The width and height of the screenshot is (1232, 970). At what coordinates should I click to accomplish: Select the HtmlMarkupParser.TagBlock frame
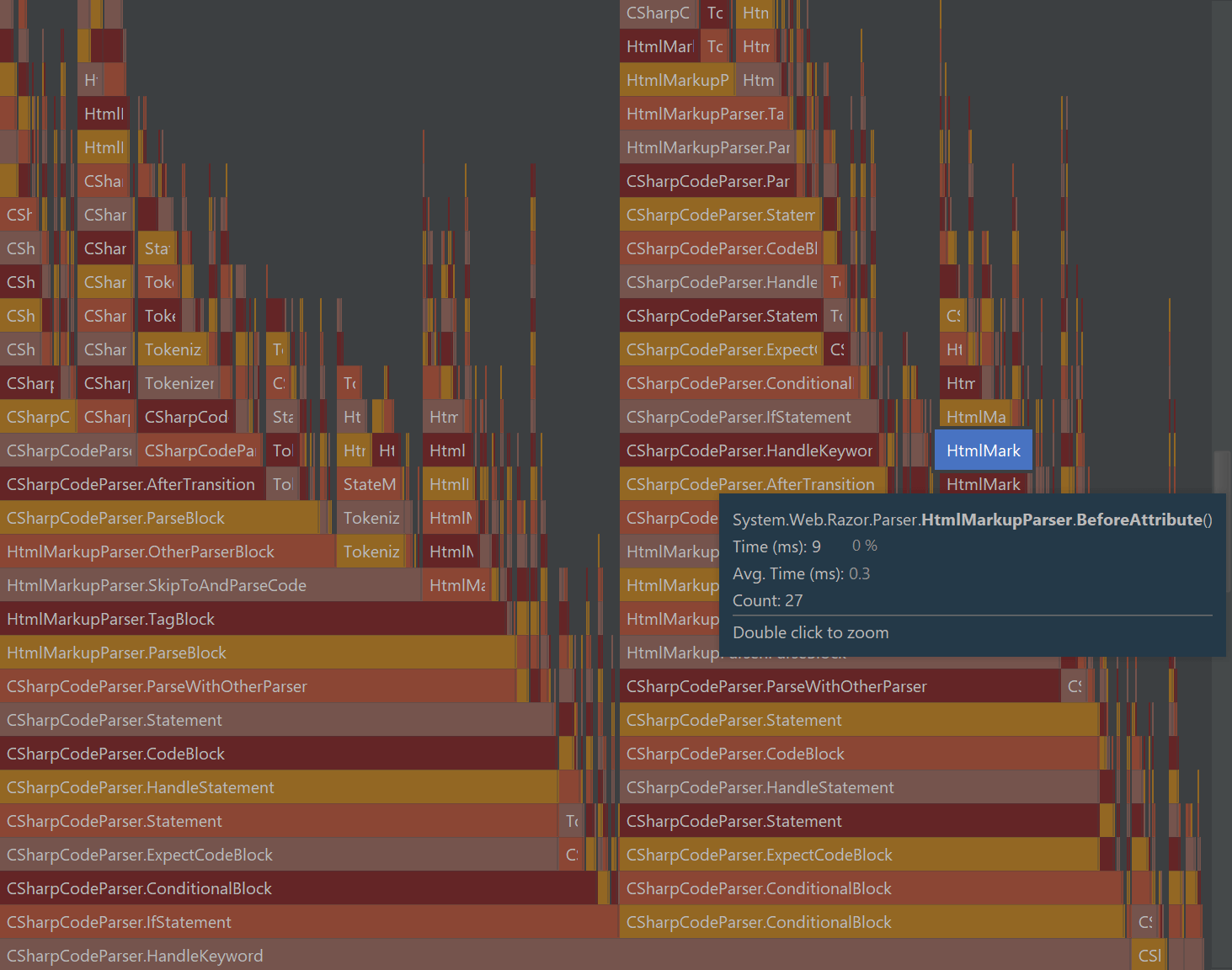109,619
